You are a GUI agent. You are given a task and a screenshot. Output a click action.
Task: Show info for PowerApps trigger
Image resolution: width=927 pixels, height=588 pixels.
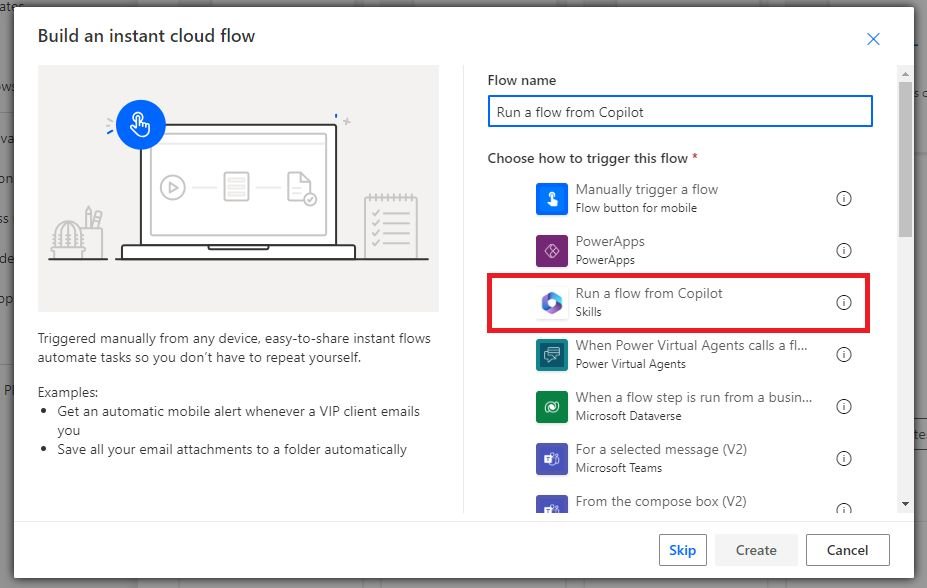tap(844, 251)
